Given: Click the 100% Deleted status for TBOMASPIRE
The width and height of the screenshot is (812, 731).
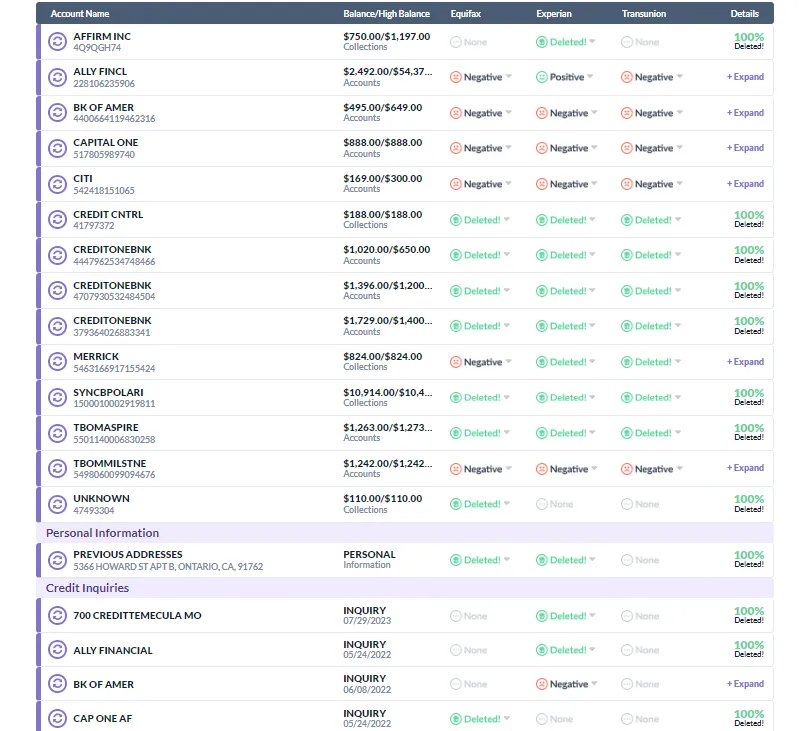Looking at the screenshot, I should click(x=749, y=432).
